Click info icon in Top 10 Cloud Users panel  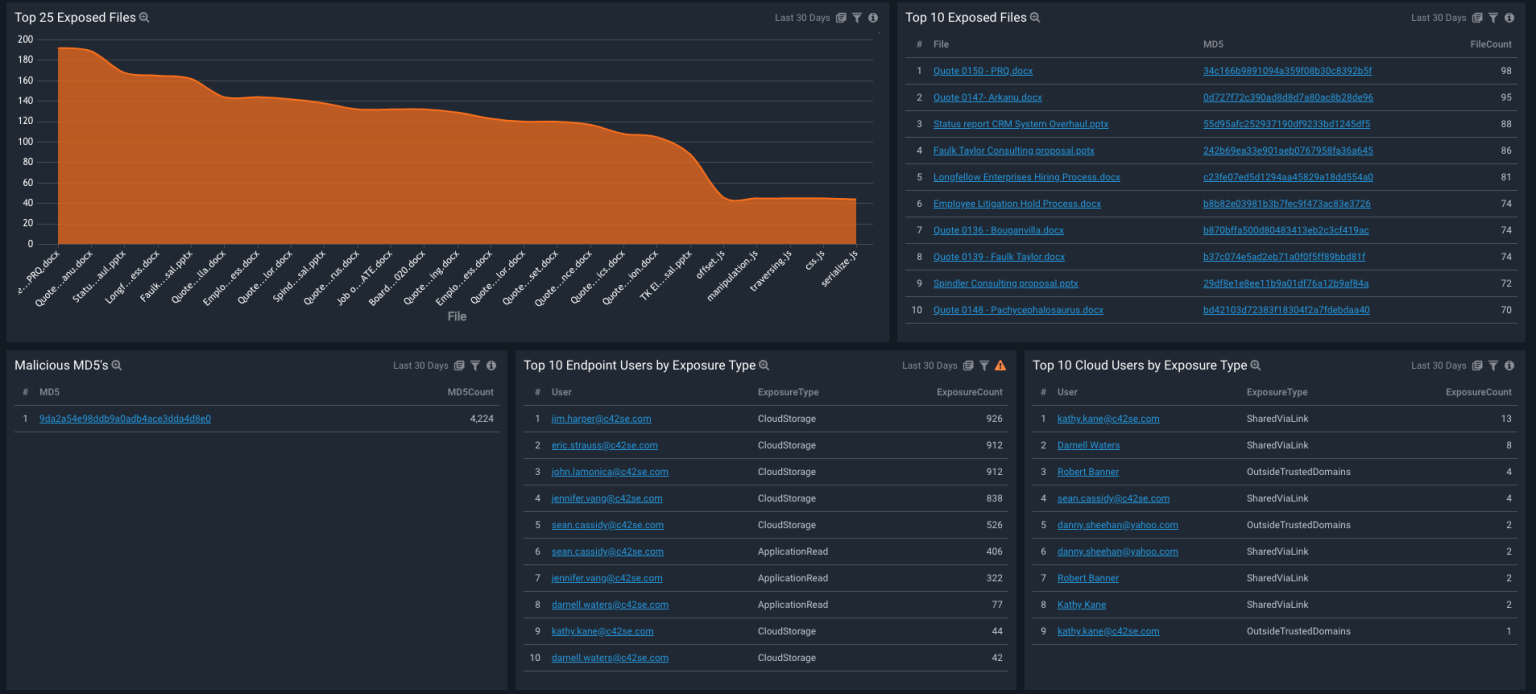pyautogui.click(x=1509, y=366)
